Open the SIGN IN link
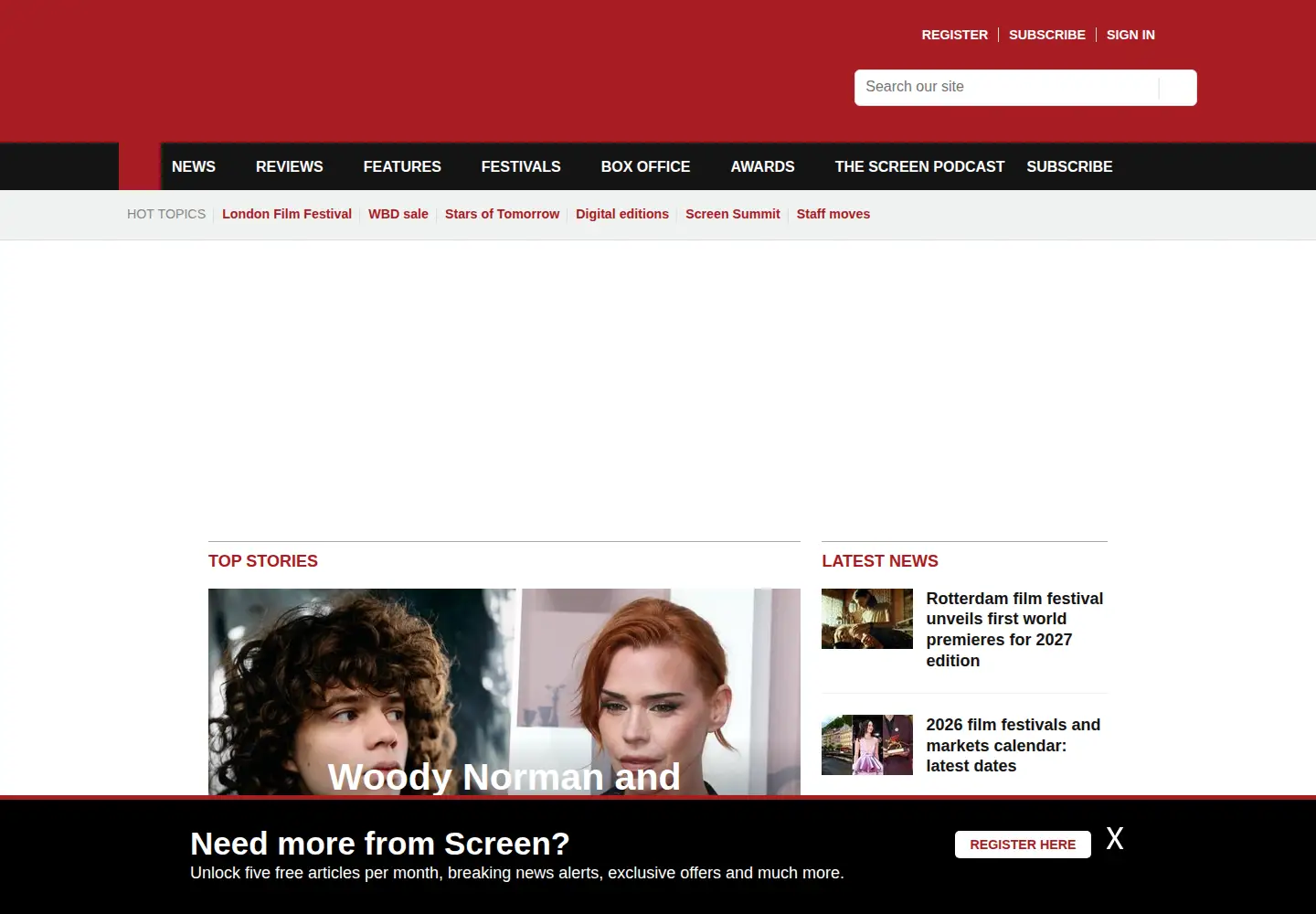The image size is (1316, 914). [x=1130, y=35]
